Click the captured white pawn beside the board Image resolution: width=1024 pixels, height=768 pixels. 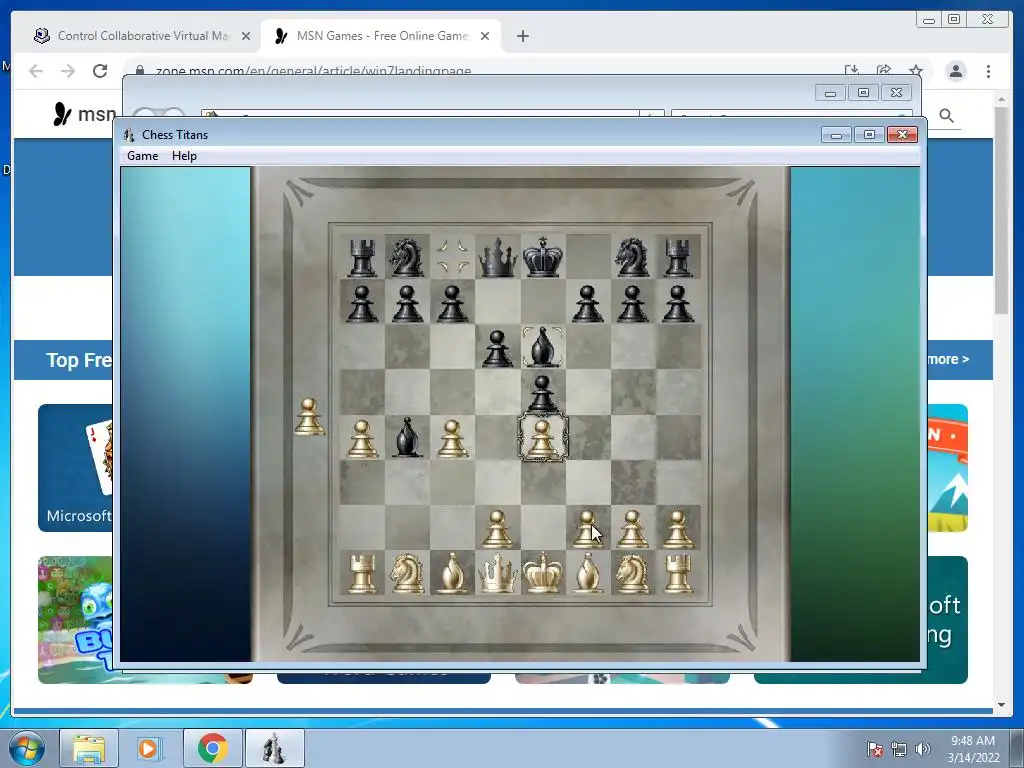(309, 417)
